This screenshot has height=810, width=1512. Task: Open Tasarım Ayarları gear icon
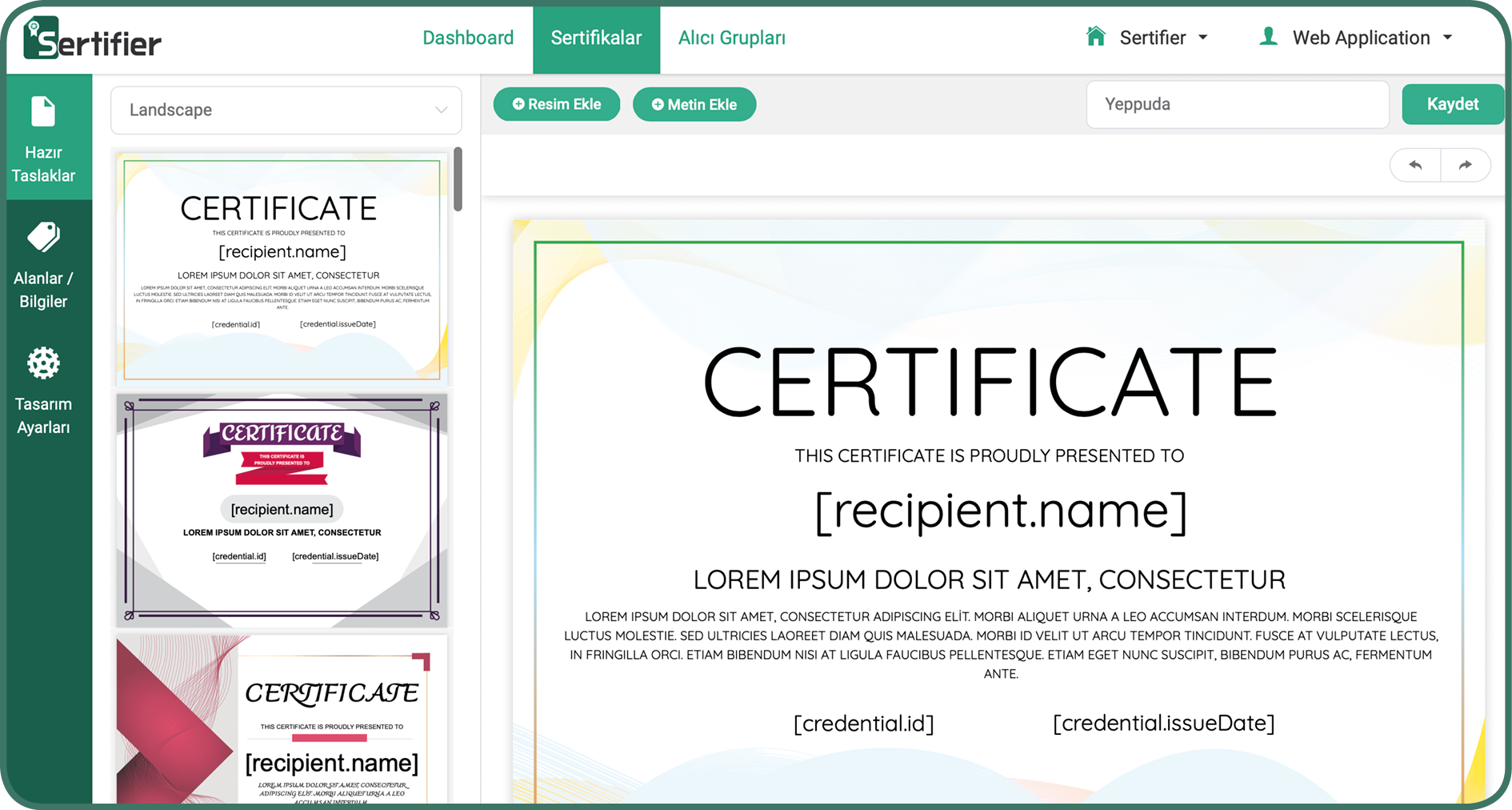(x=43, y=363)
